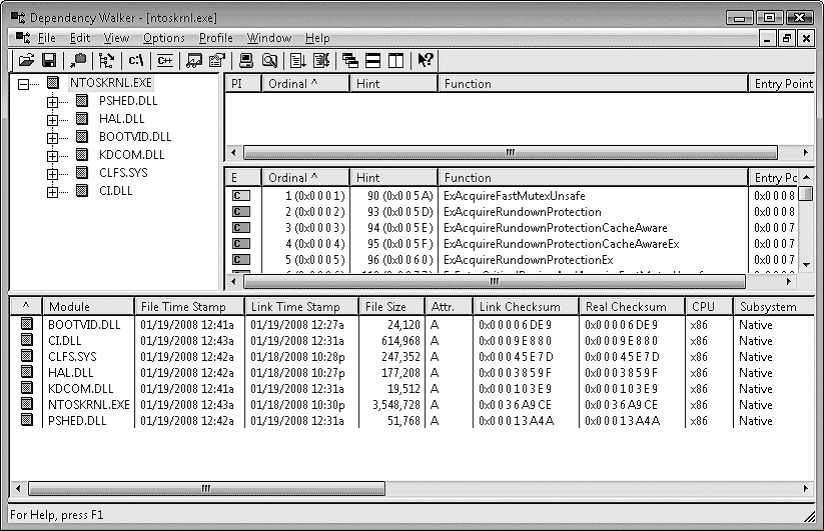Expand the CLFS.SYS tree node

coord(52,174)
